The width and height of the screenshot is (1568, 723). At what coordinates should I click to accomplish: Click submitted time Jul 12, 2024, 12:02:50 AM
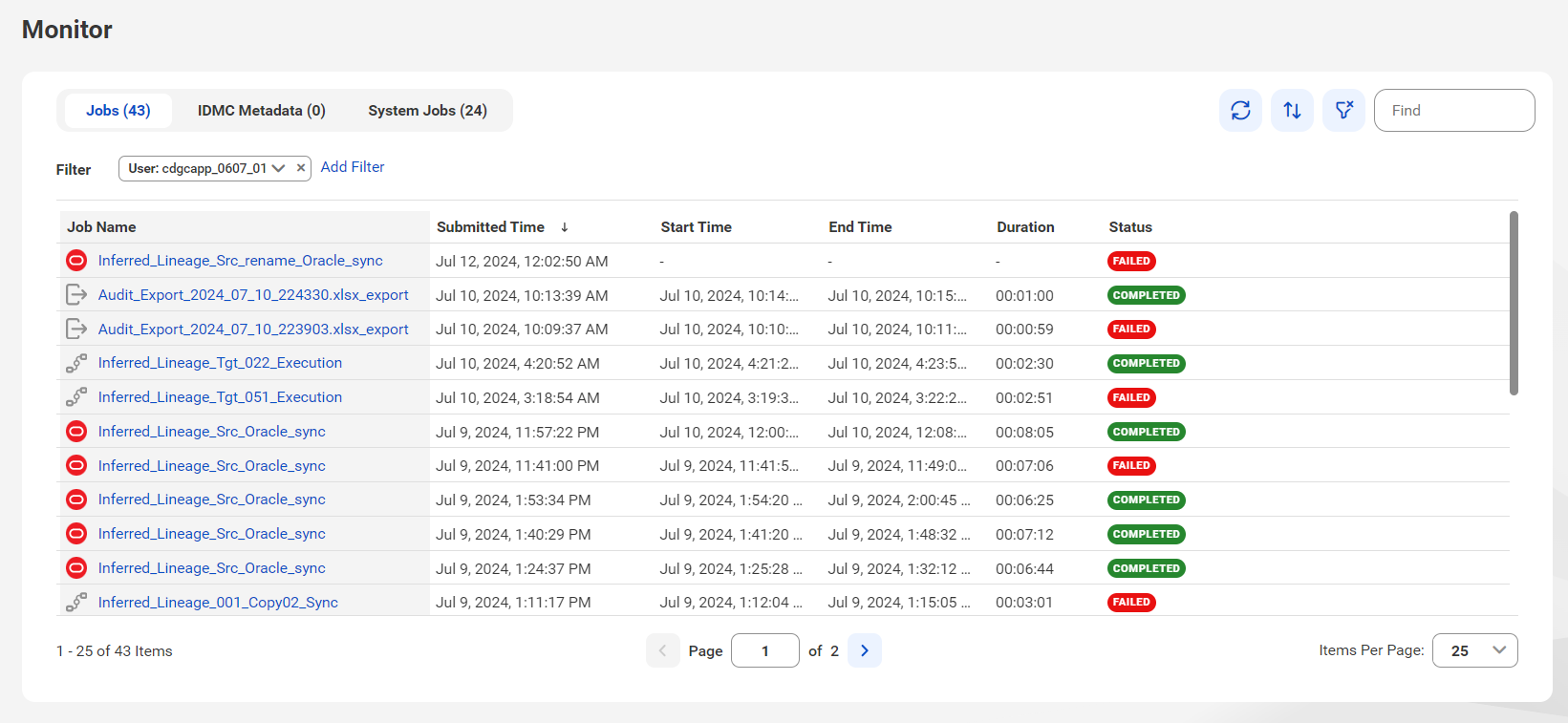click(x=522, y=262)
